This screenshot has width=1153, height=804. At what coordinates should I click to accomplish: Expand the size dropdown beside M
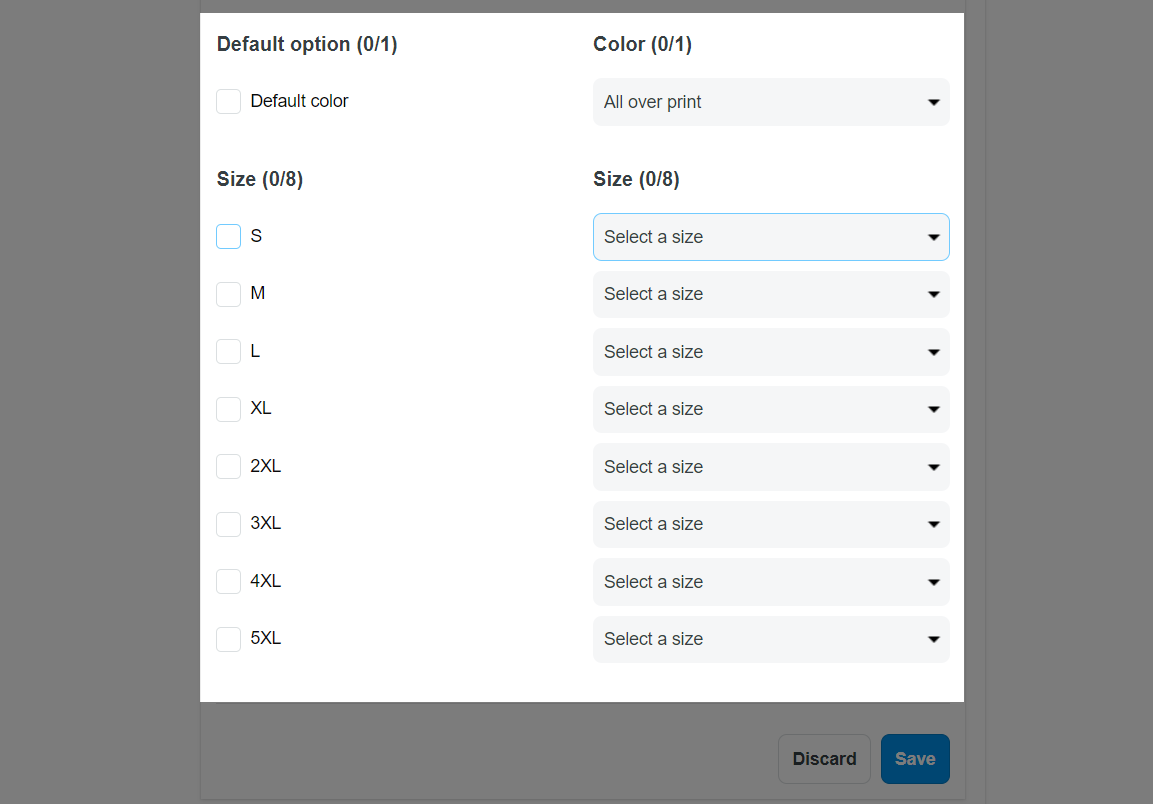pos(771,294)
